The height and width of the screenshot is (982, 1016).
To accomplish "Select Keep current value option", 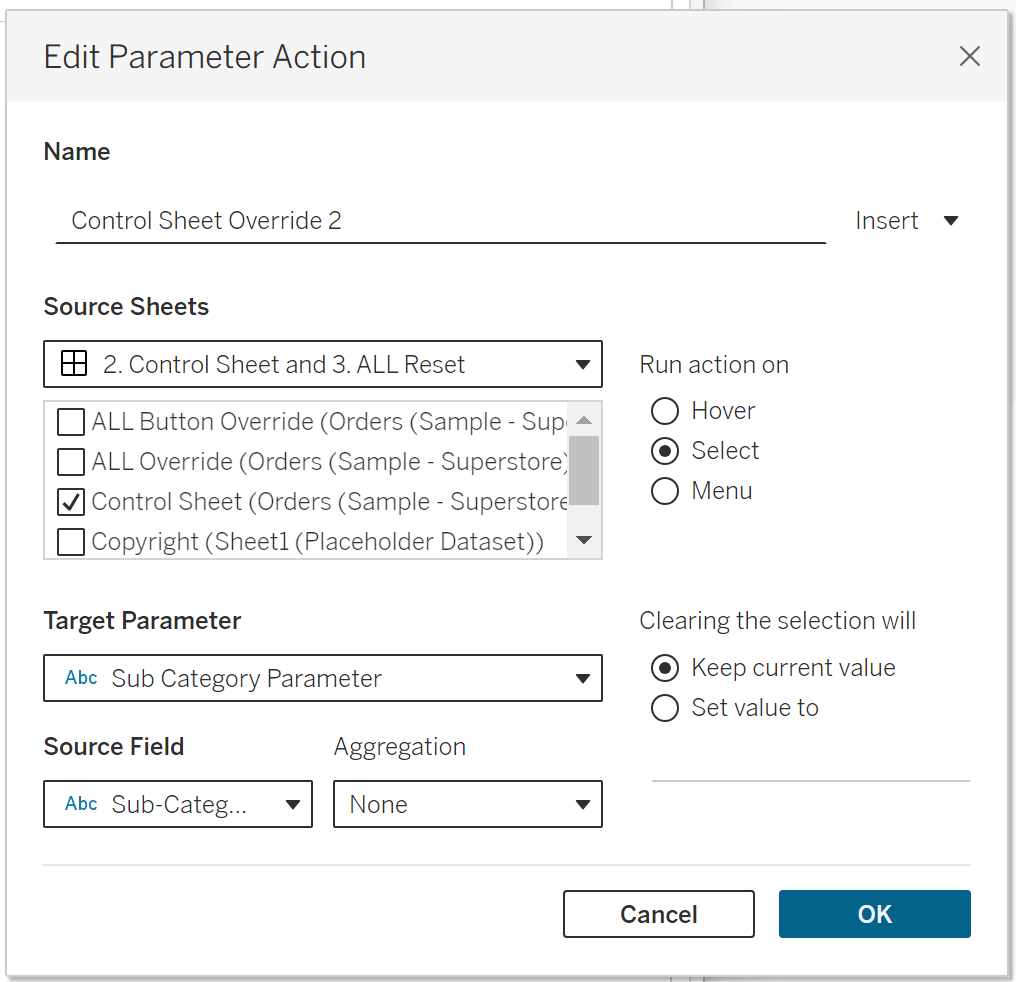I will pos(665,668).
